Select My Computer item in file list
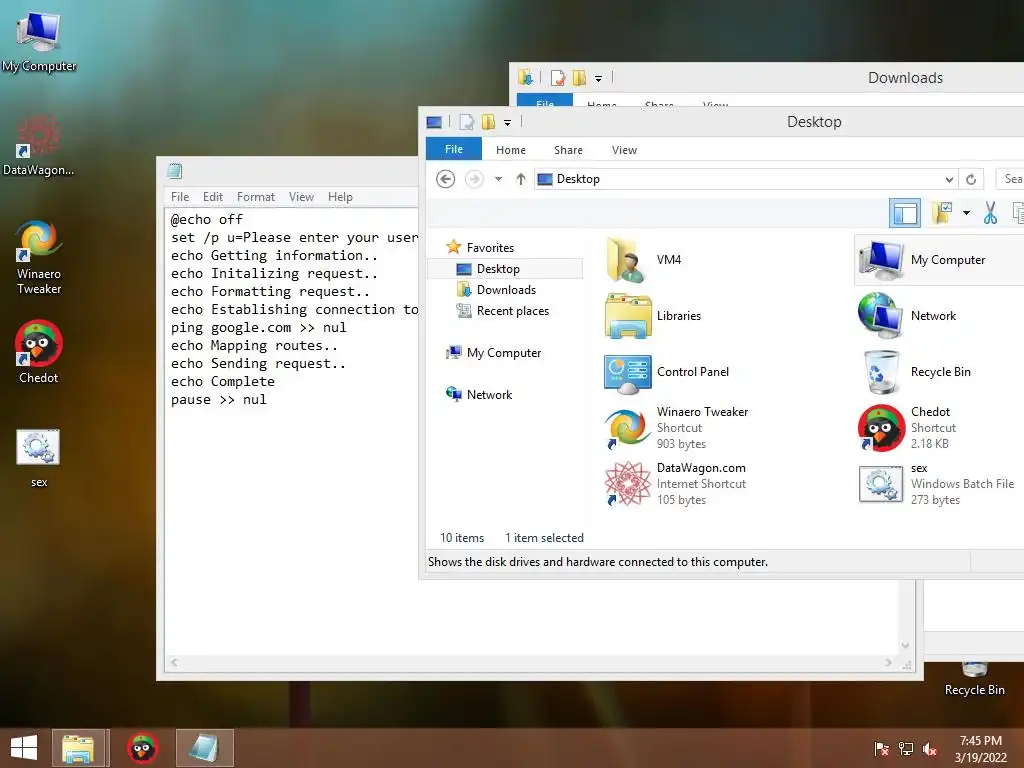Image resolution: width=1024 pixels, height=768 pixels. 939,260
